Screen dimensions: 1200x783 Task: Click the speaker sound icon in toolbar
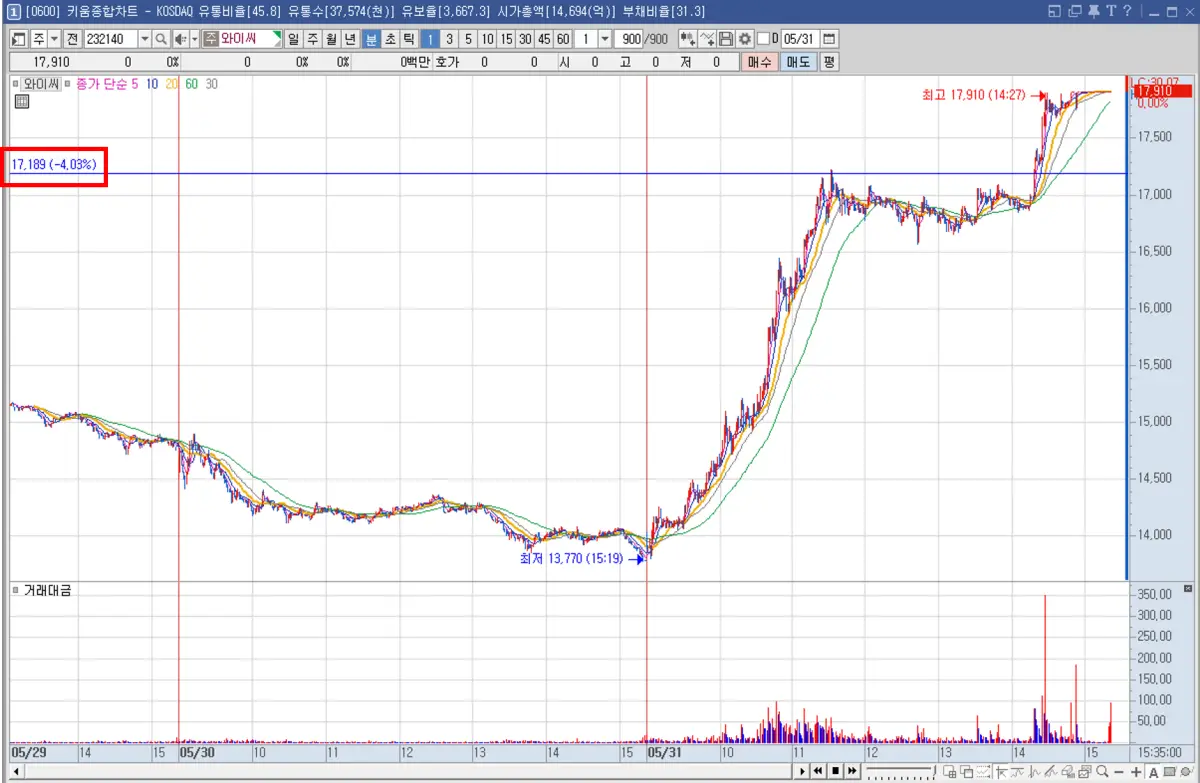point(179,39)
